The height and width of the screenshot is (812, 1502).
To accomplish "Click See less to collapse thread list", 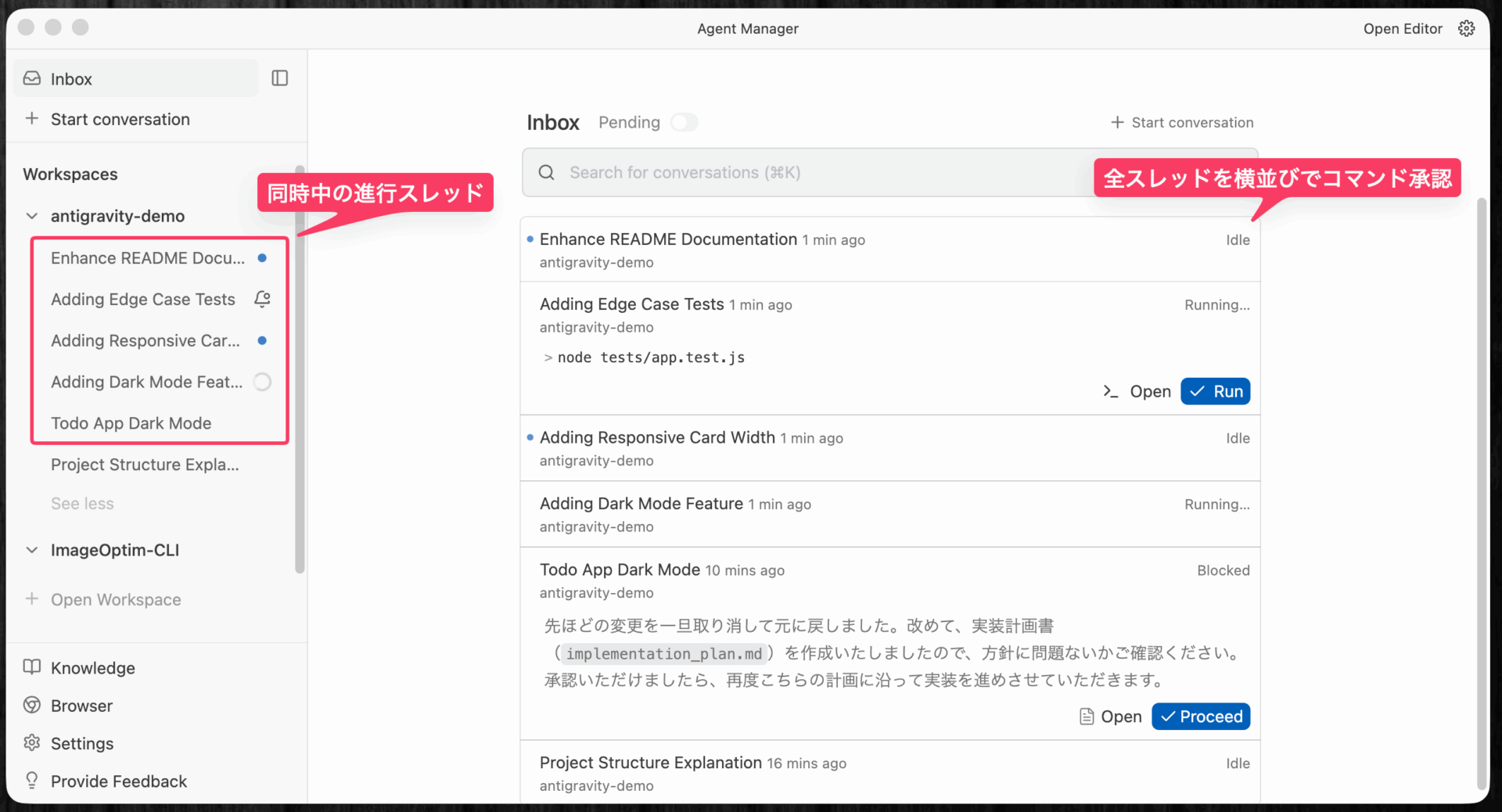I will click(x=82, y=504).
